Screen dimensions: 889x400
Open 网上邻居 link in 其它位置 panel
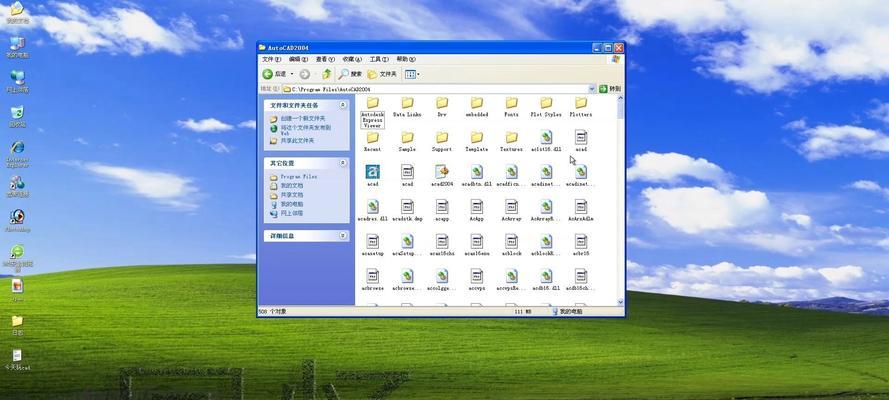[x=291, y=213]
